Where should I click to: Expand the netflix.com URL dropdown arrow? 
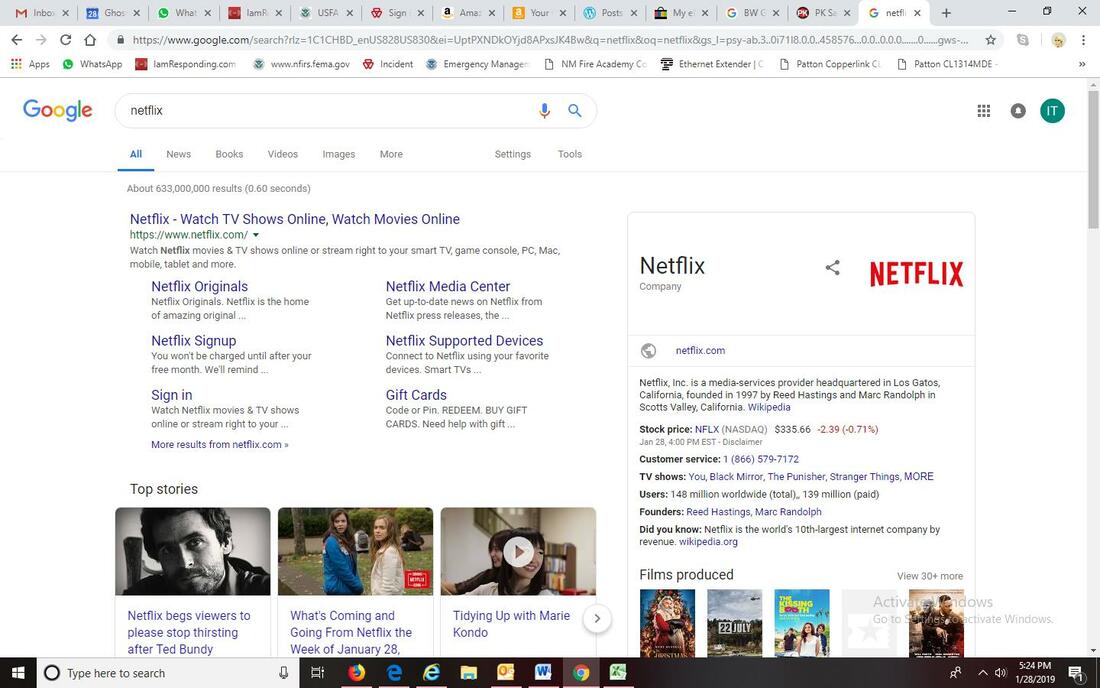256,235
